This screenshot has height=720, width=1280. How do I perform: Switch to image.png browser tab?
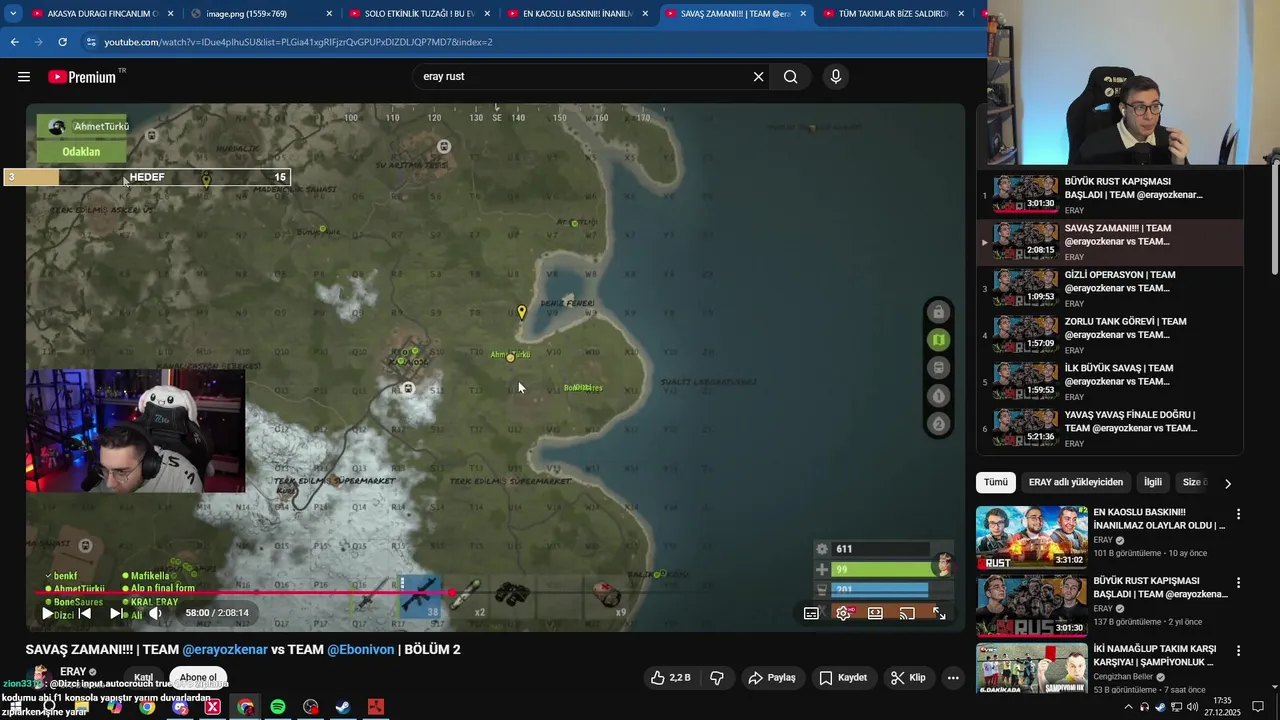(x=260, y=14)
